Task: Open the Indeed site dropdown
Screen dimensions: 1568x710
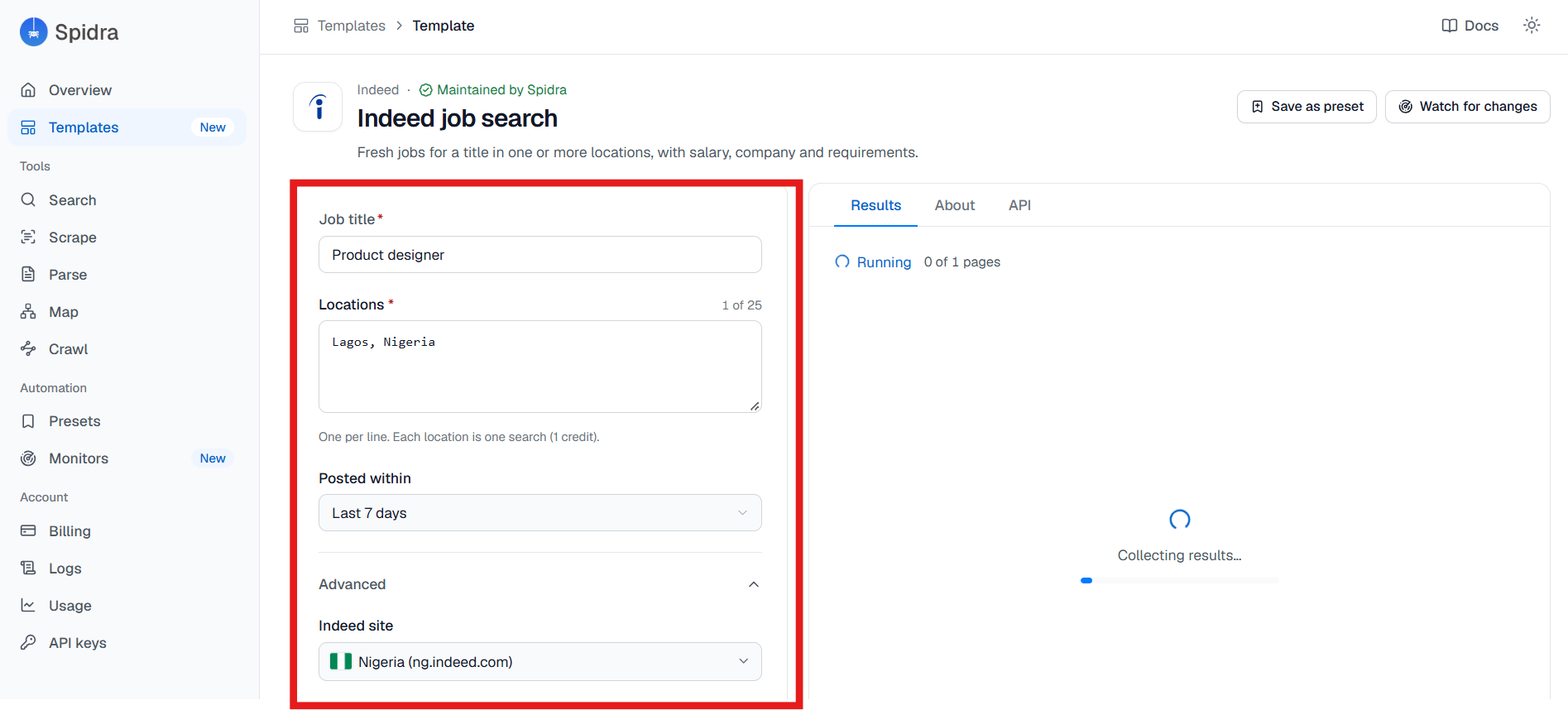Action: (540, 662)
